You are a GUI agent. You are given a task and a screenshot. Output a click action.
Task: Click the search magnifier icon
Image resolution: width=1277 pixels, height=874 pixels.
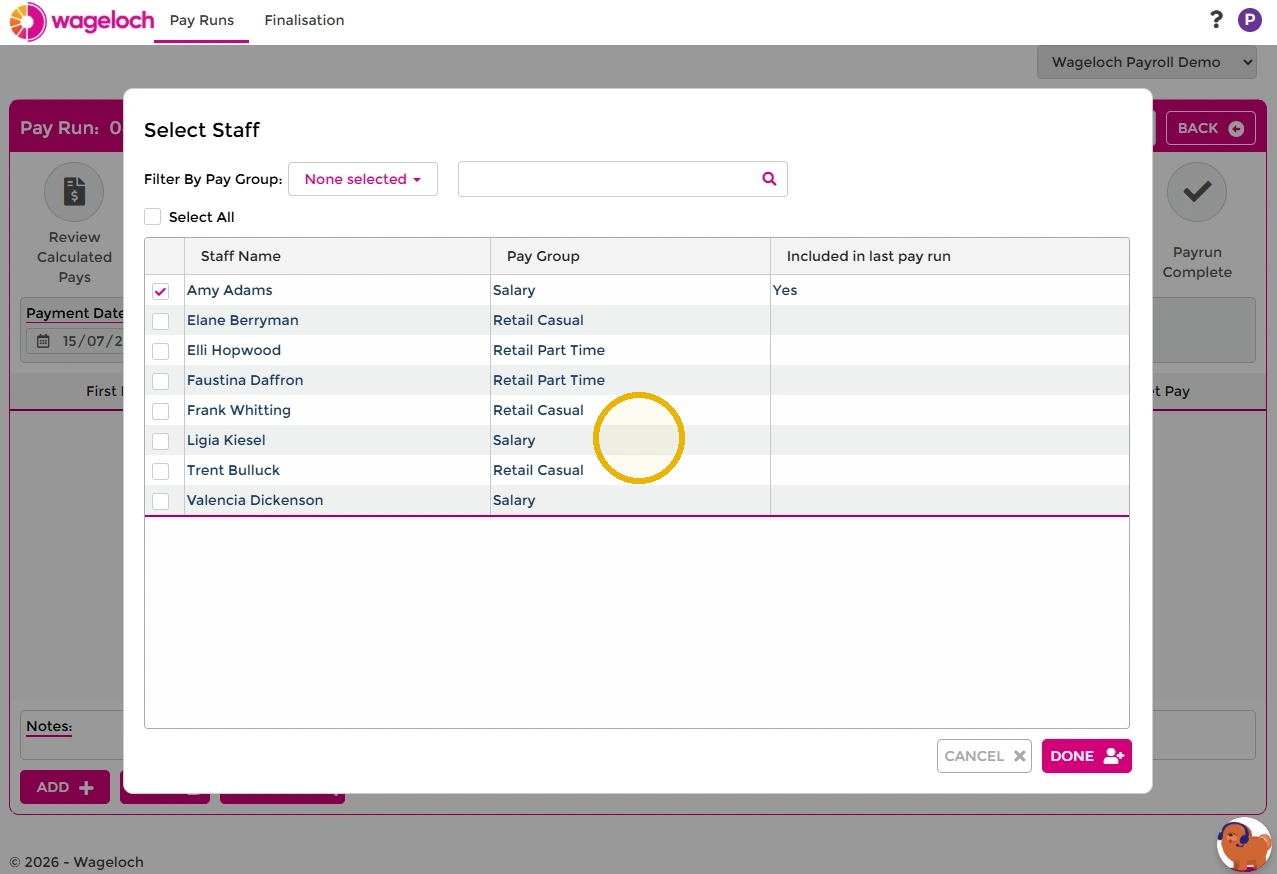tap(769, 179)
